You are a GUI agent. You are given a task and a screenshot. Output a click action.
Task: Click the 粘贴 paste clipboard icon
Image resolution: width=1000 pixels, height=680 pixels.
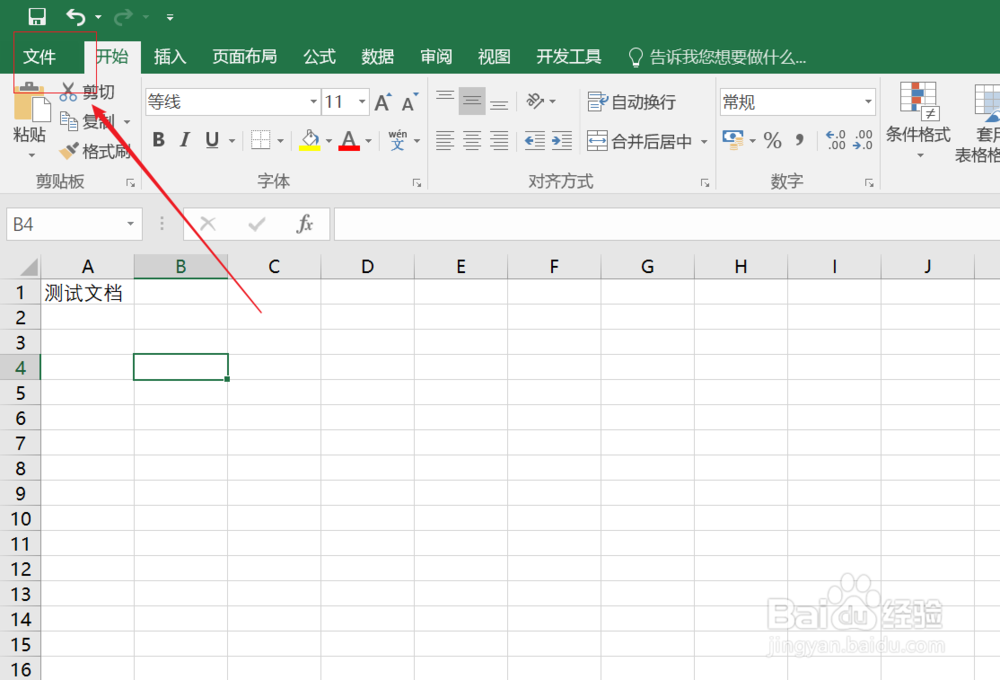pos(31,102)
